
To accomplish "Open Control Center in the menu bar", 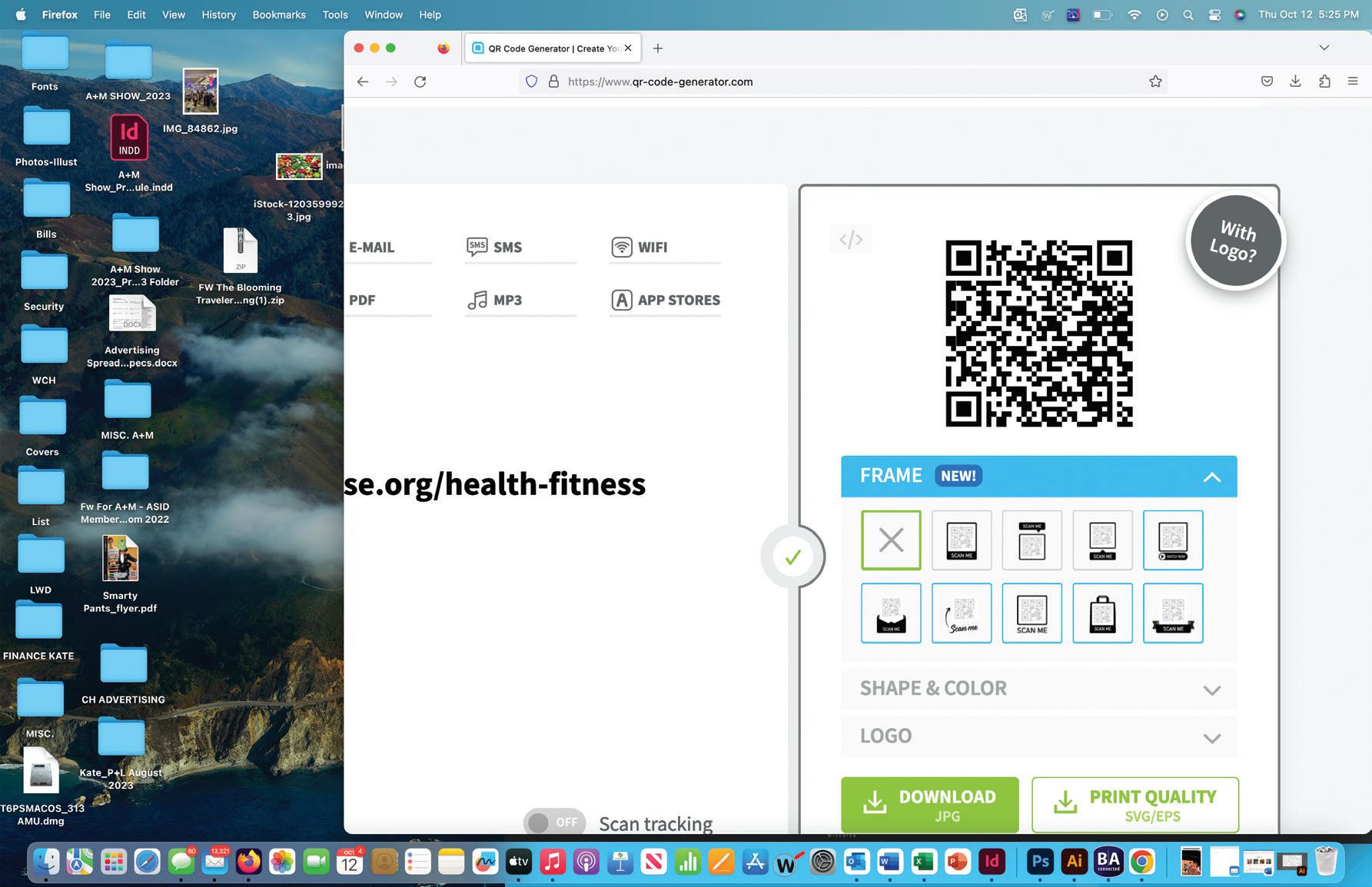I will point(1214,15).
